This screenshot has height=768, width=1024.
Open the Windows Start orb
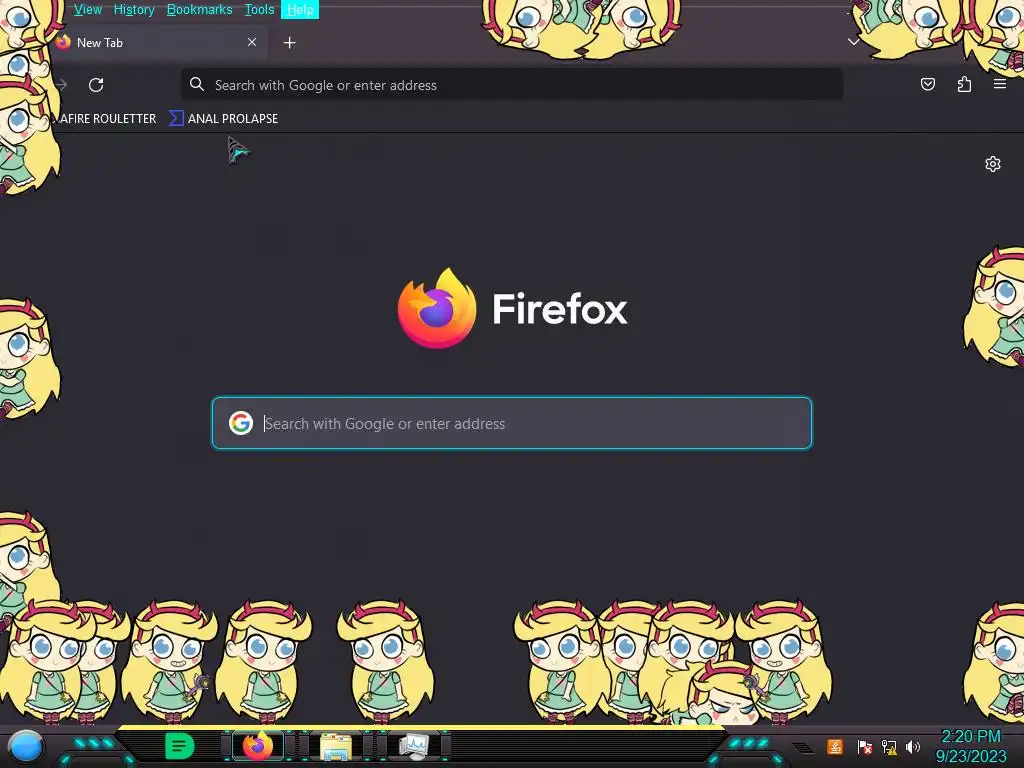pyautogui.click(x=25, y=747)
